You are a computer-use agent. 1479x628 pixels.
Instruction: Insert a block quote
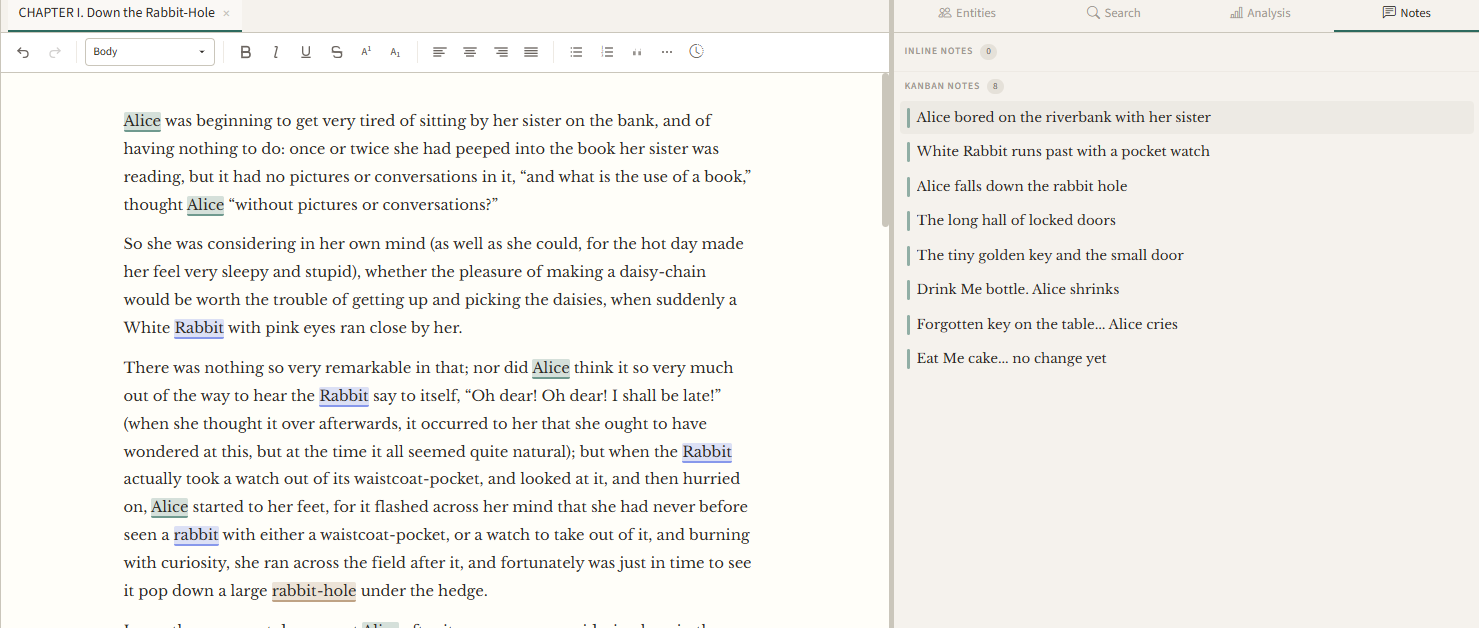(x=637, y=52)
